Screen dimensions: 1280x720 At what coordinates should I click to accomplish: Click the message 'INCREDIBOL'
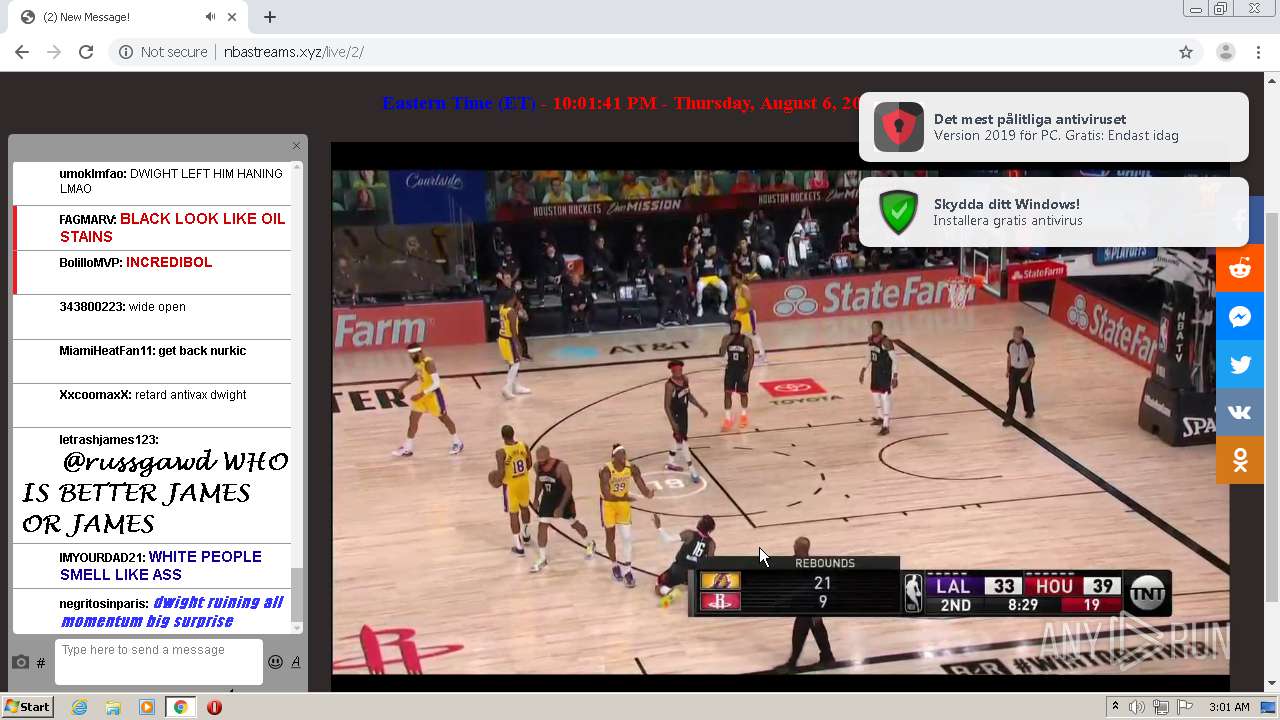coord(169,262)
